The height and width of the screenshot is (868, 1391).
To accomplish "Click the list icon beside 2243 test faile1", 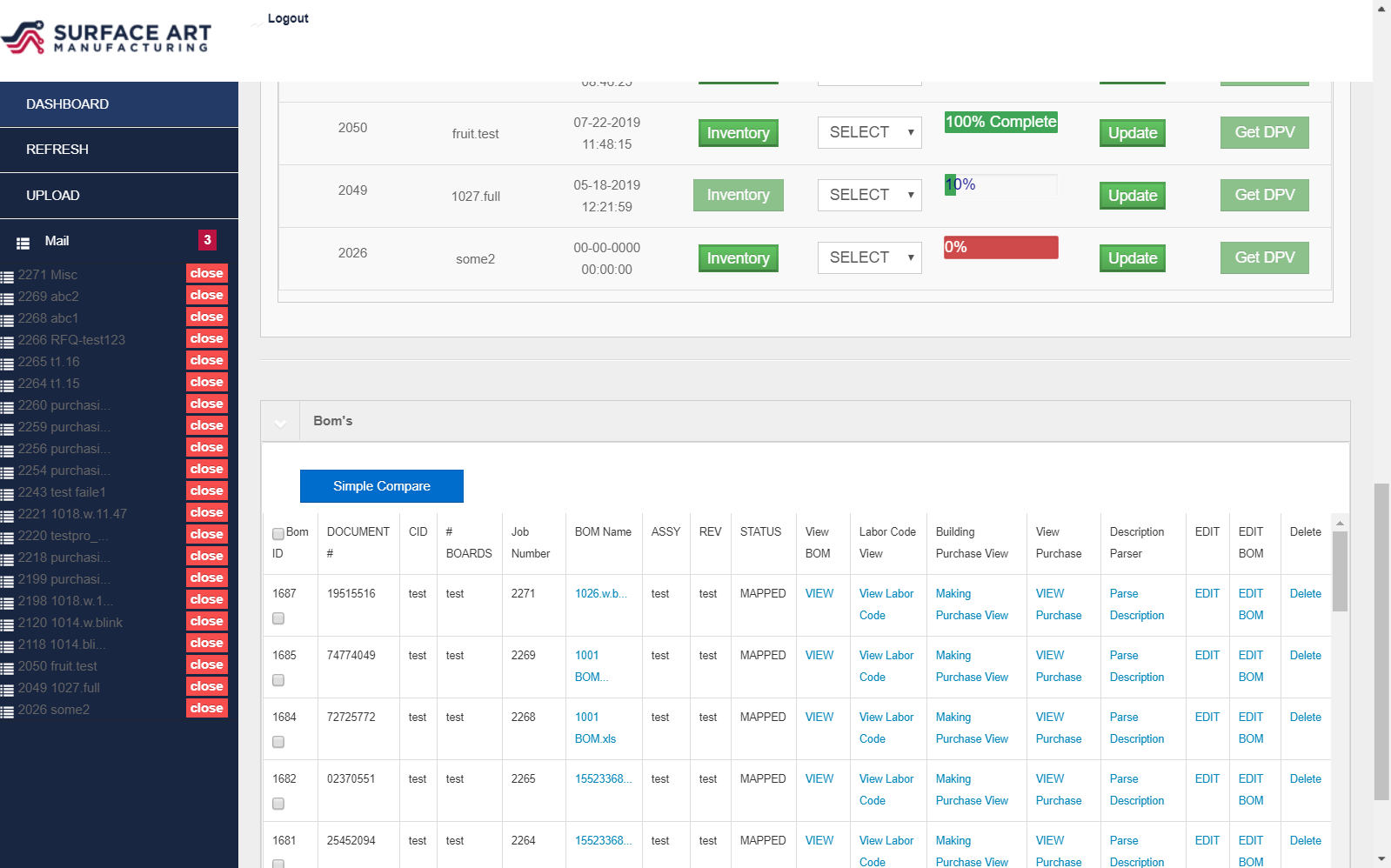I will [x=8, y=494].
